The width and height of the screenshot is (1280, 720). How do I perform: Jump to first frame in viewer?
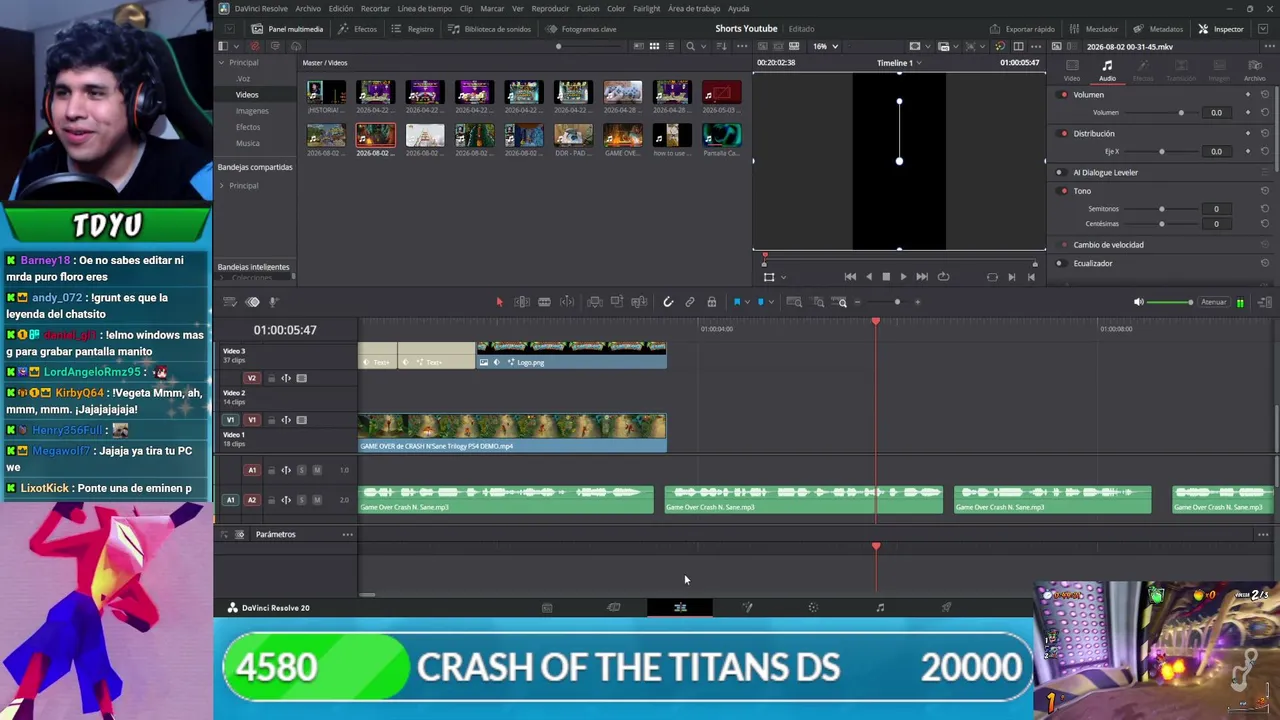pyautogui.click(x=850, y=277)
